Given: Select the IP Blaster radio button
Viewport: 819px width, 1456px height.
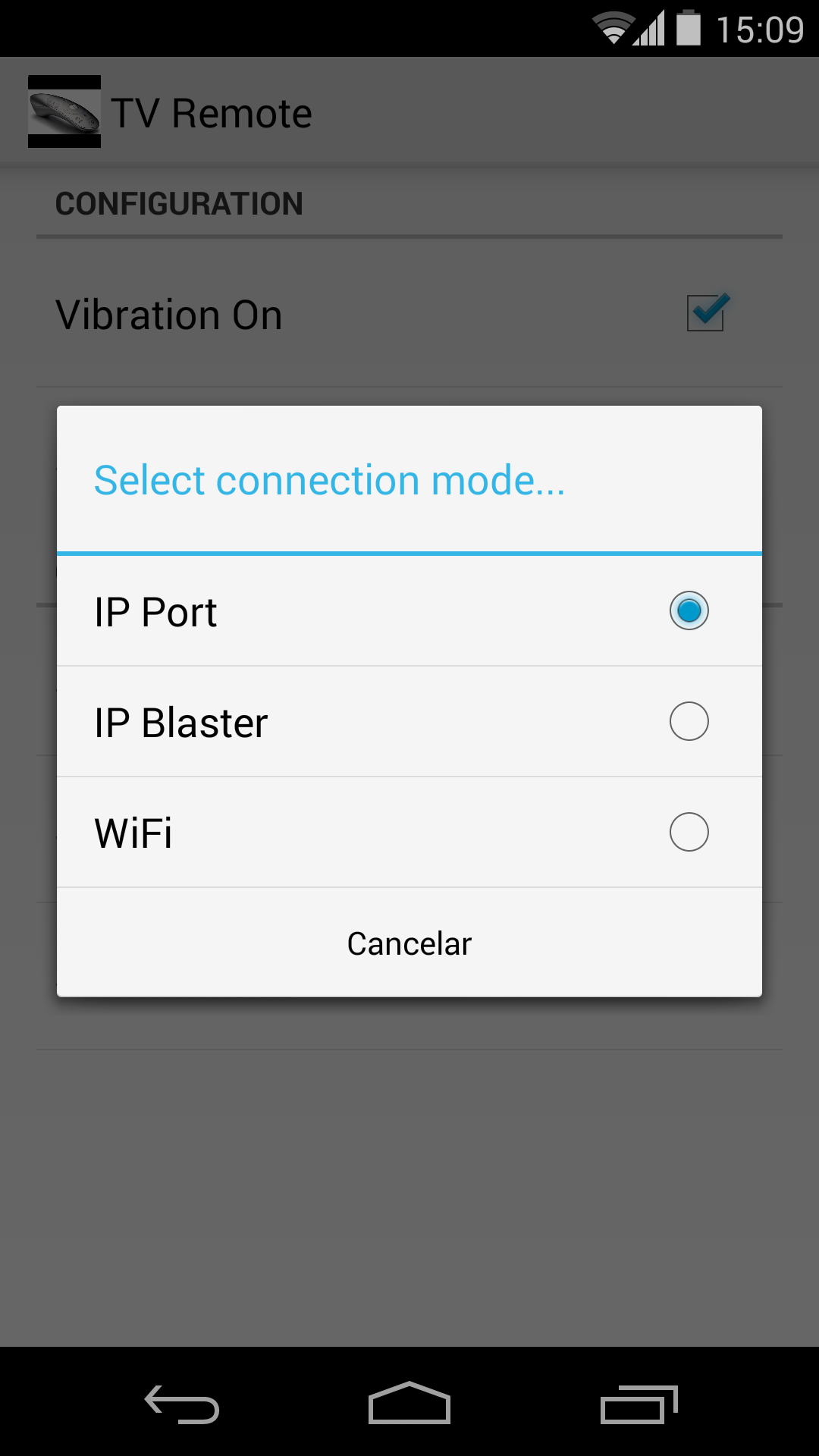Looking at the screenshot, I should click(689, 721).
